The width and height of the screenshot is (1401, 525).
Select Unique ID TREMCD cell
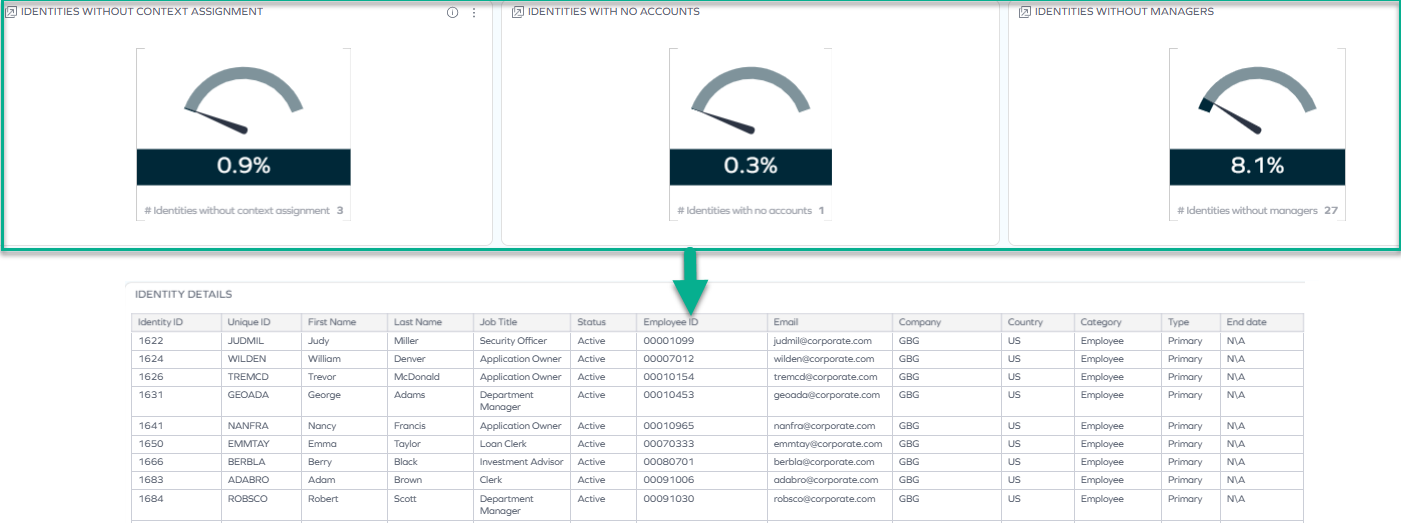click(261, 377)
